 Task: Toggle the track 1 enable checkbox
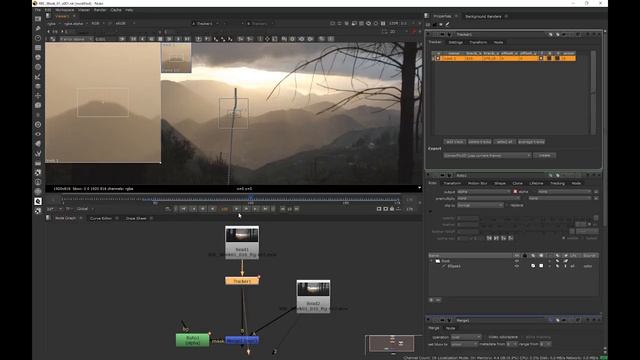(x=438, y=58)
